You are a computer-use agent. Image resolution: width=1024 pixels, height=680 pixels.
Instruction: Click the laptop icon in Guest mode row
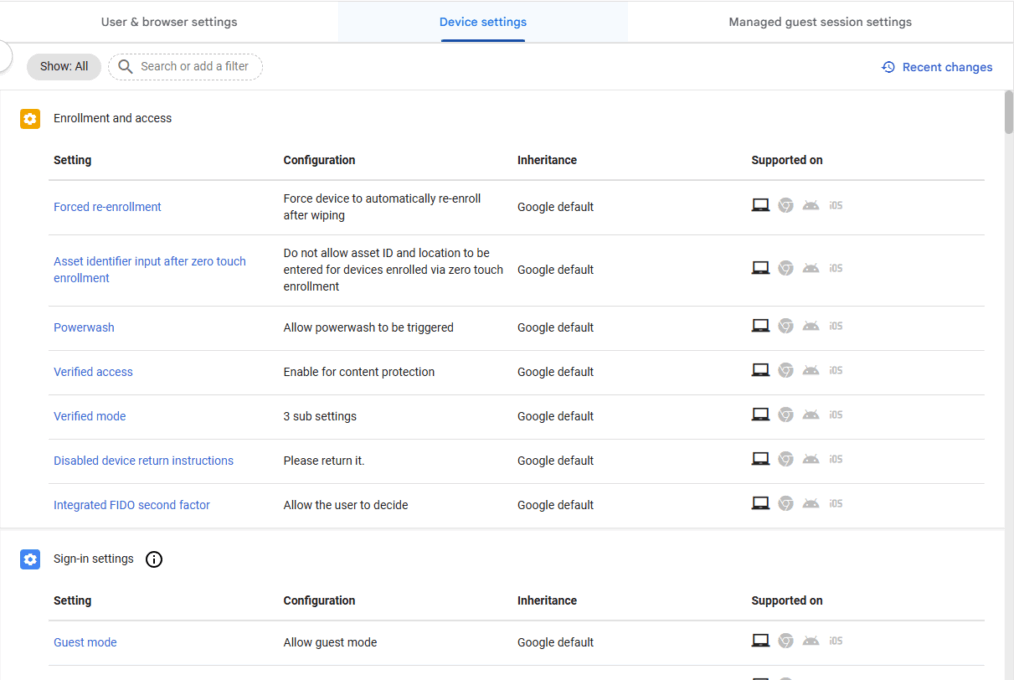pos(760,641)
